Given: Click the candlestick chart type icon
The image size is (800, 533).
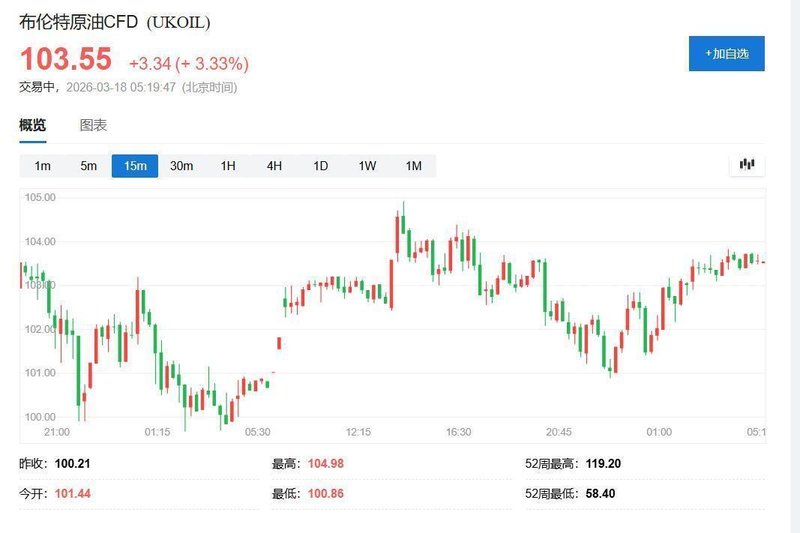Looking at the screenshot, I should pyautogui.click(x=746, y=165).
